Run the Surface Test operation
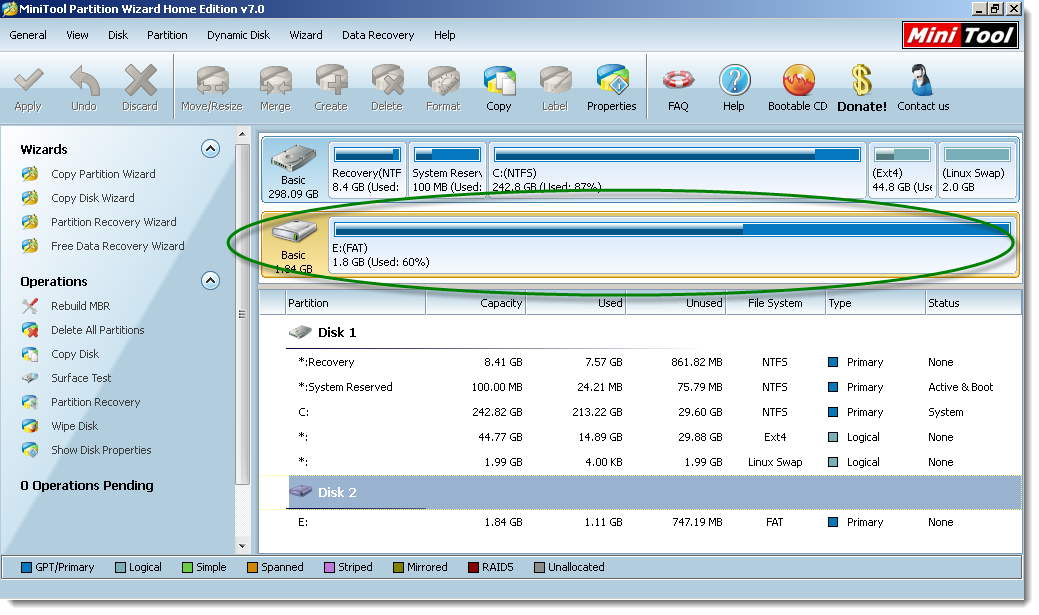This screenshot has width=1039, height=615. (81, 378)
